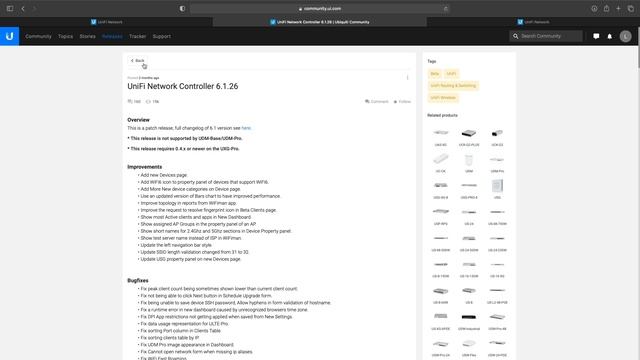Open the Safari downloads icon
Screen dimensions: 640x360
[594, 8]
